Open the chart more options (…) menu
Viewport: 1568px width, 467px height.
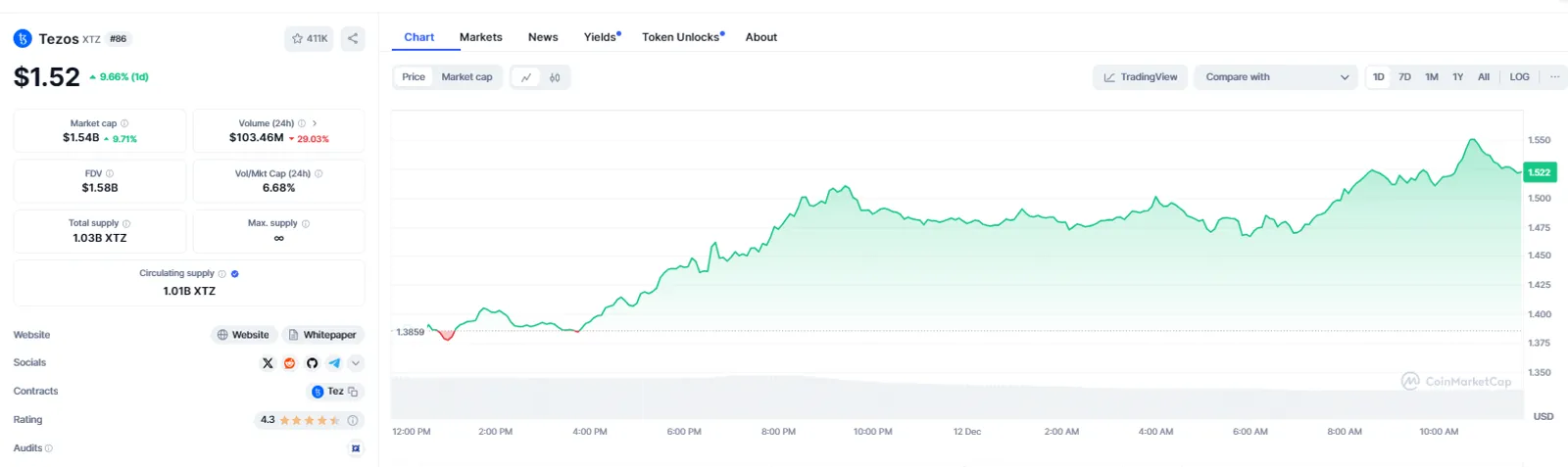[x=1554, y=77]
